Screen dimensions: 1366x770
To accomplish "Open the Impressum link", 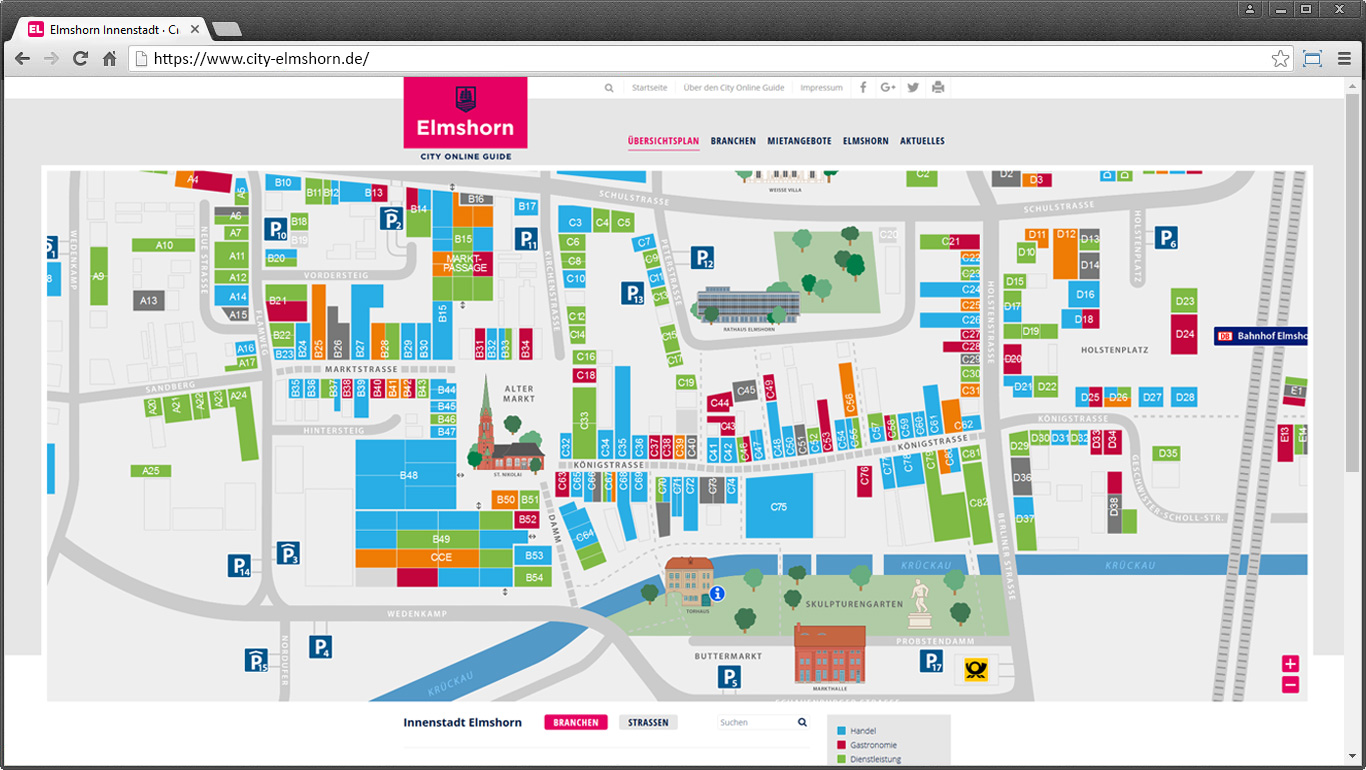I will point(821,88).
